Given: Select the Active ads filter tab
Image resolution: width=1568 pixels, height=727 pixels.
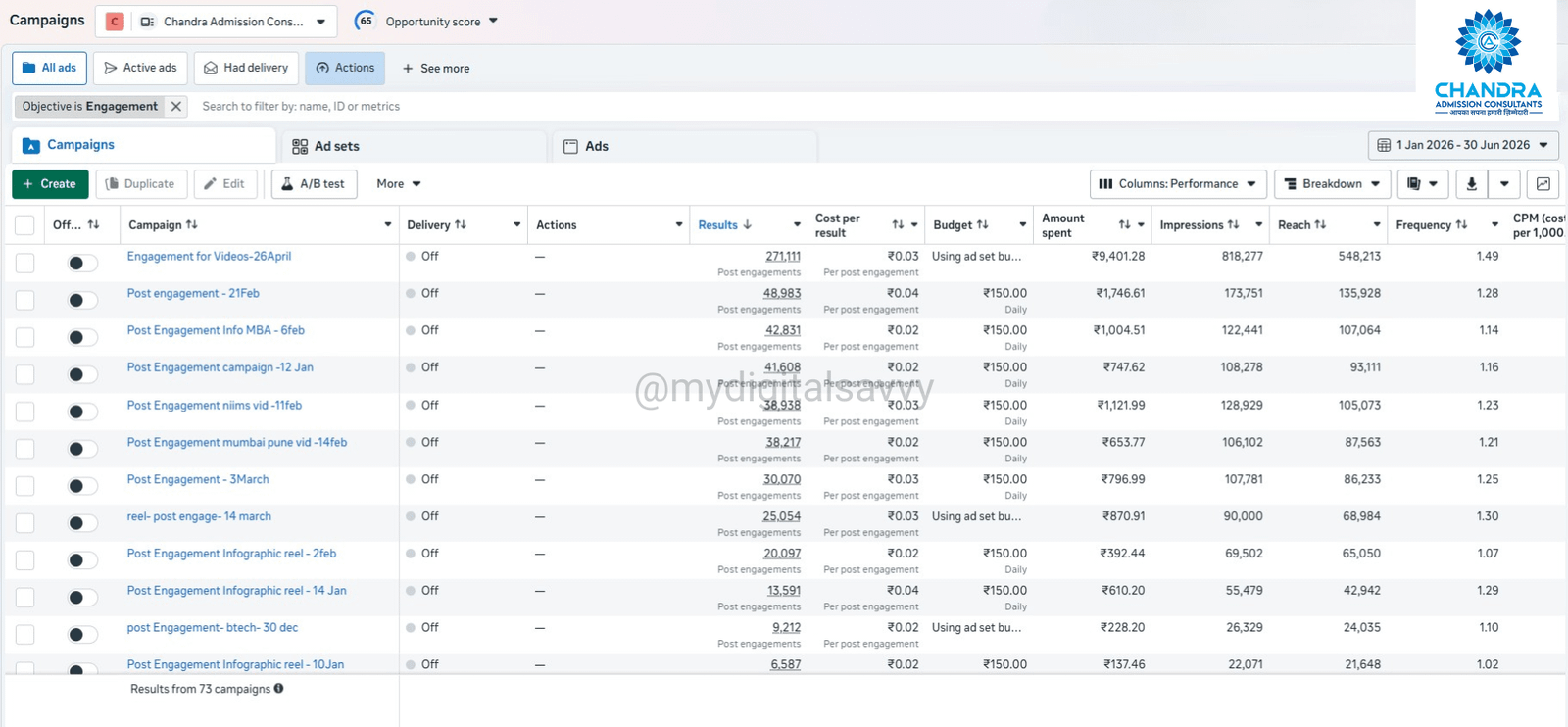Looking at the screenshot, I should click(140, 68).
